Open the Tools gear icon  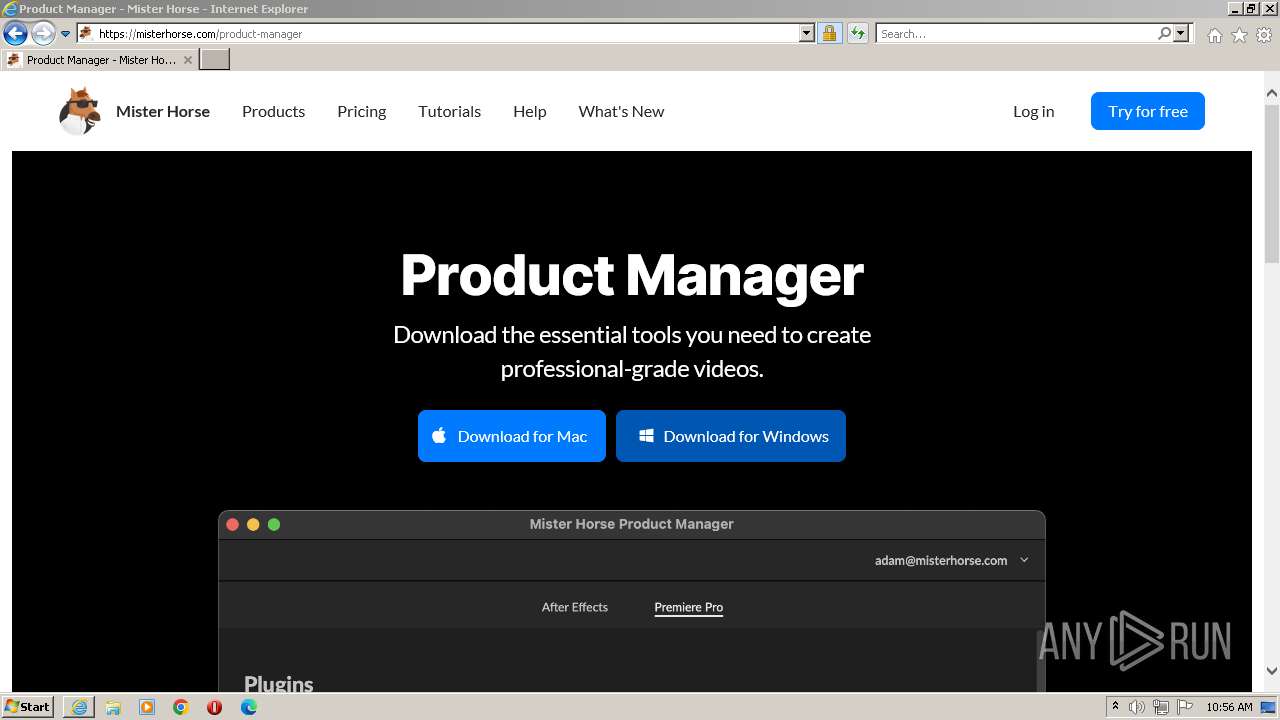point(1264,35)
